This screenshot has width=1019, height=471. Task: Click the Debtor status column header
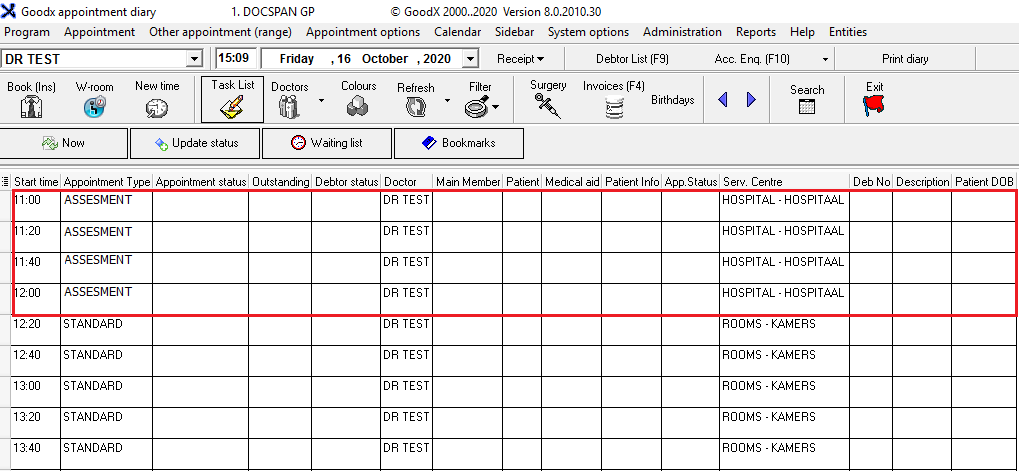pyautogui.click(x=346, y=182)
